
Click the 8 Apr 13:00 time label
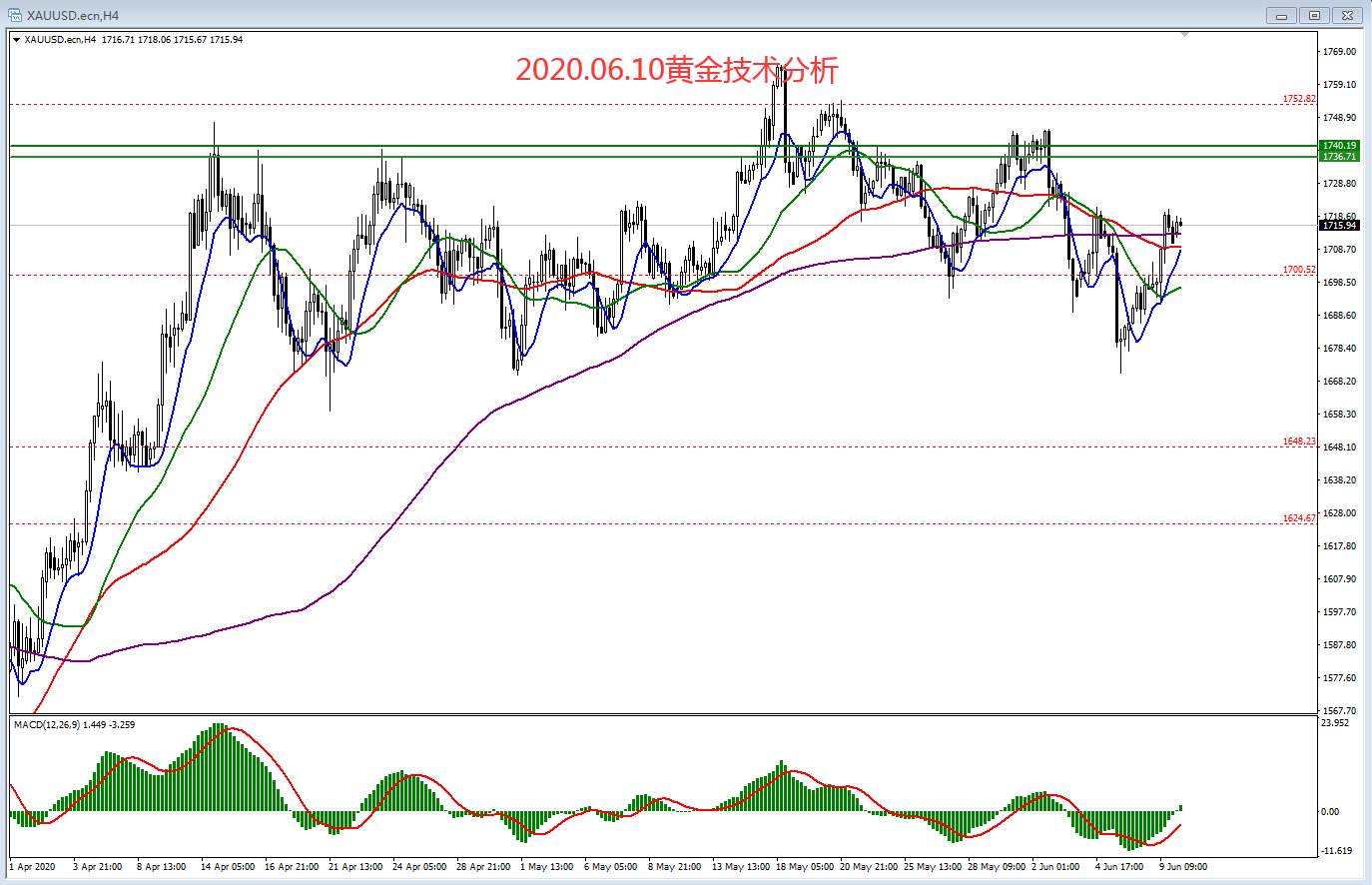[x=162, y=867]
